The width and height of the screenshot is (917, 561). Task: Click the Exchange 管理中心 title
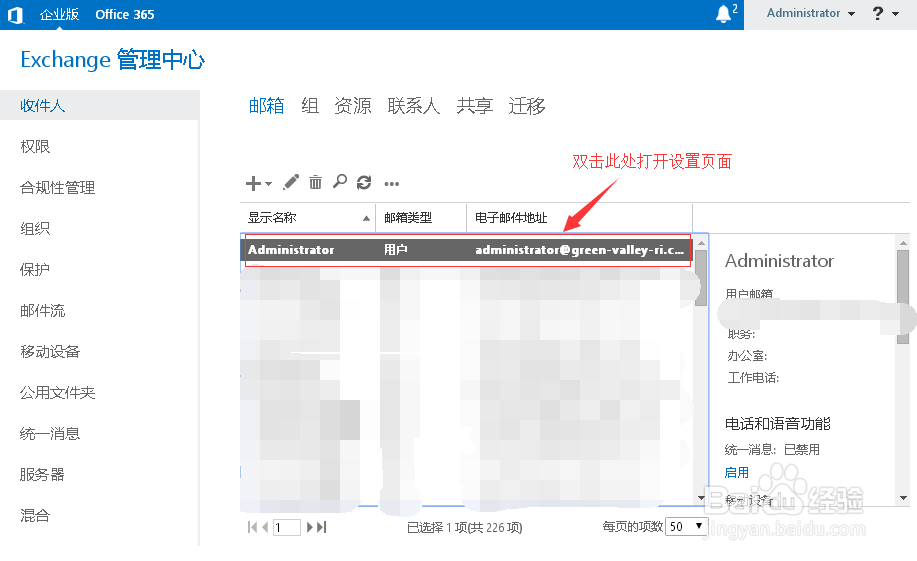(x=112, y=60)
